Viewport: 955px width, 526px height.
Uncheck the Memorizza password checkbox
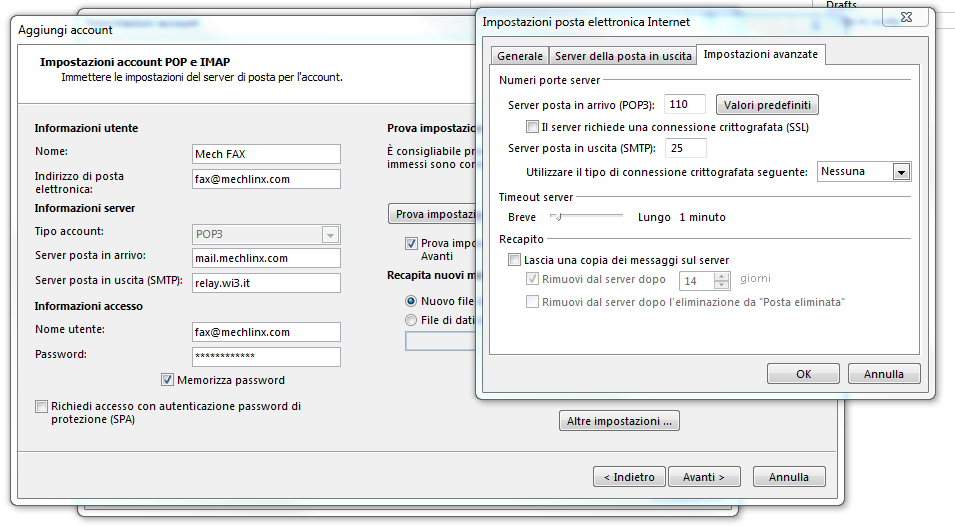[x=168, y=380]
